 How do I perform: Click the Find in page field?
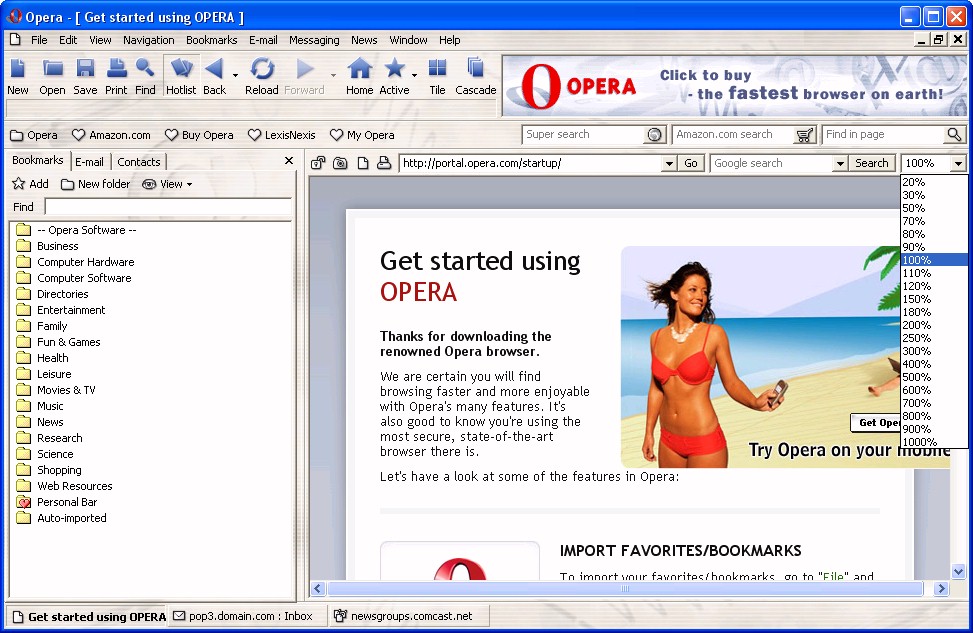pos(884,134)
